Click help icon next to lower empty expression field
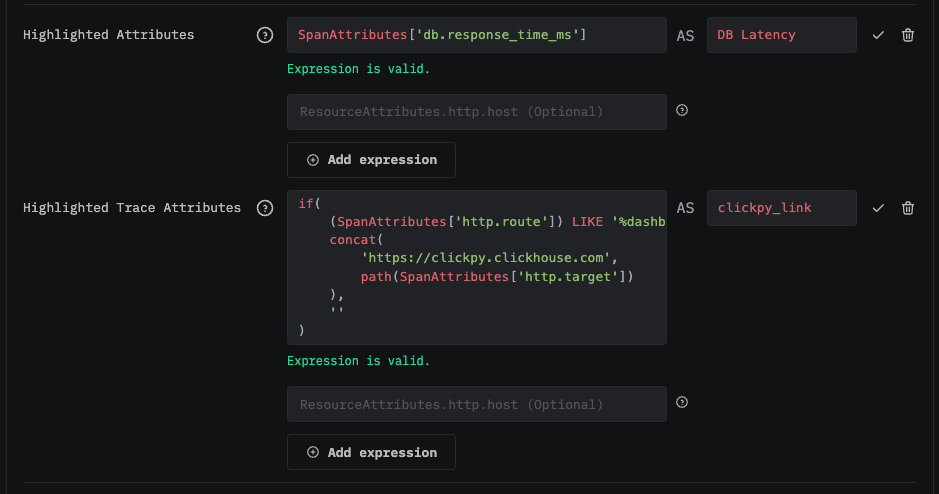Viewport: 939px width, 494px height. (682, 403)
